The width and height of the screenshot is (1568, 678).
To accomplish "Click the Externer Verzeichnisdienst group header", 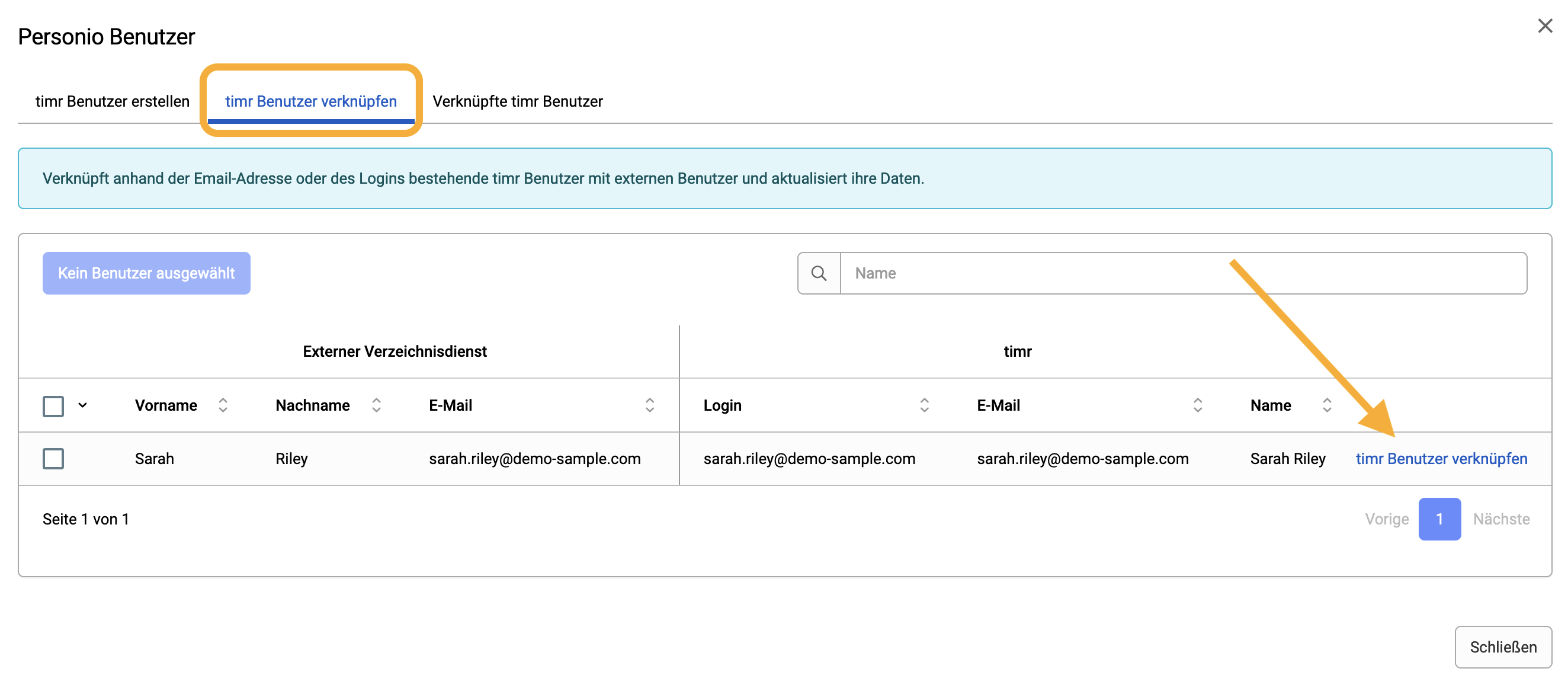I will (395, 351).
